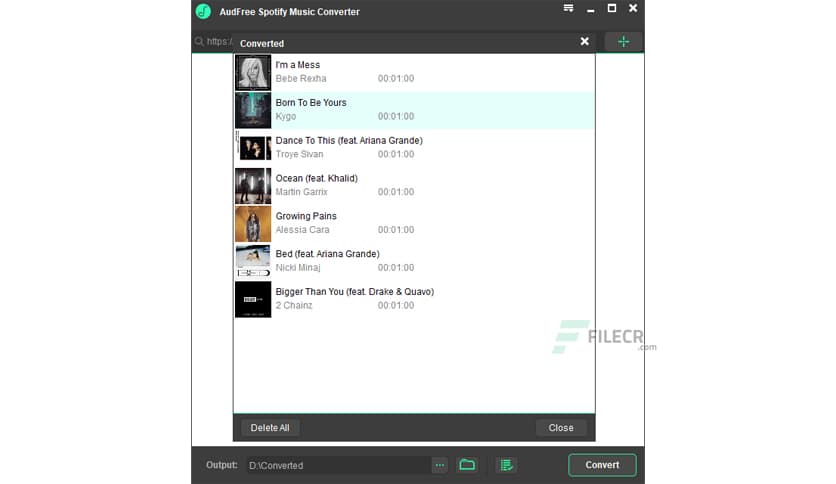Screen dimensions: 836x484
Task: Select the I'm a Mess album thumbnail
Action: tap(253, 72)
